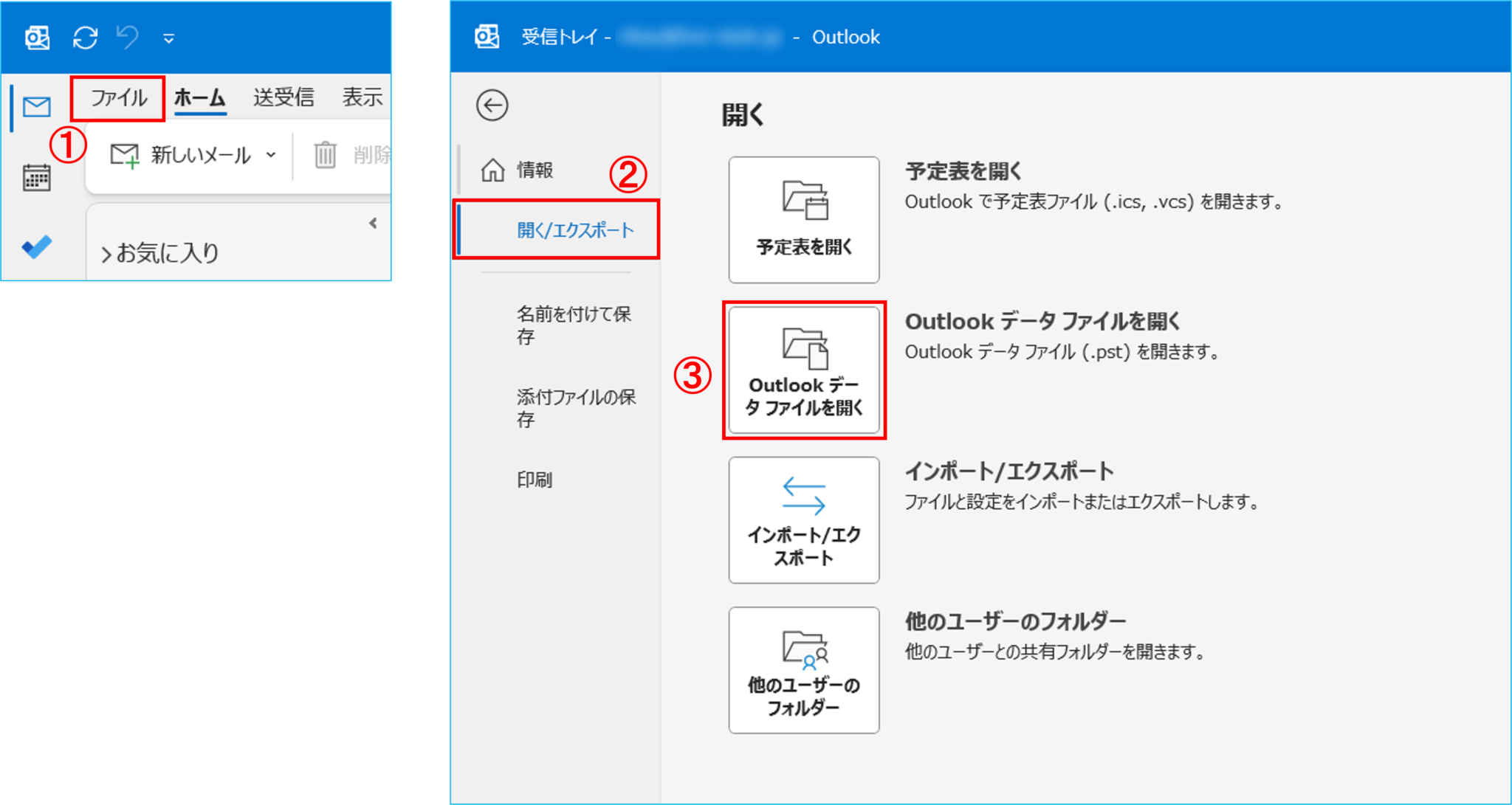1512x805 pixels.
Task: Open the 送受信 ribbon tab
Action: (x=283, y=97)
